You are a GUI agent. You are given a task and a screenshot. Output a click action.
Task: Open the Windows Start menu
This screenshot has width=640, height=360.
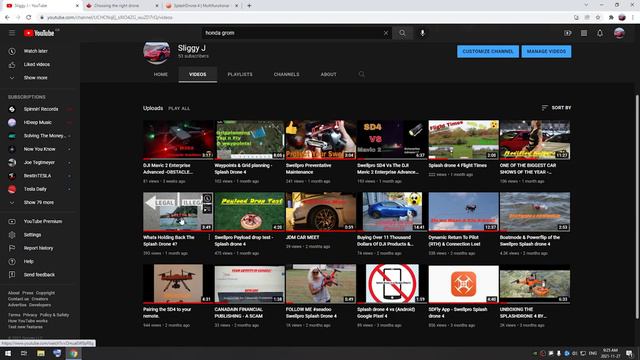pyautogui.click(x=7, y=353)
